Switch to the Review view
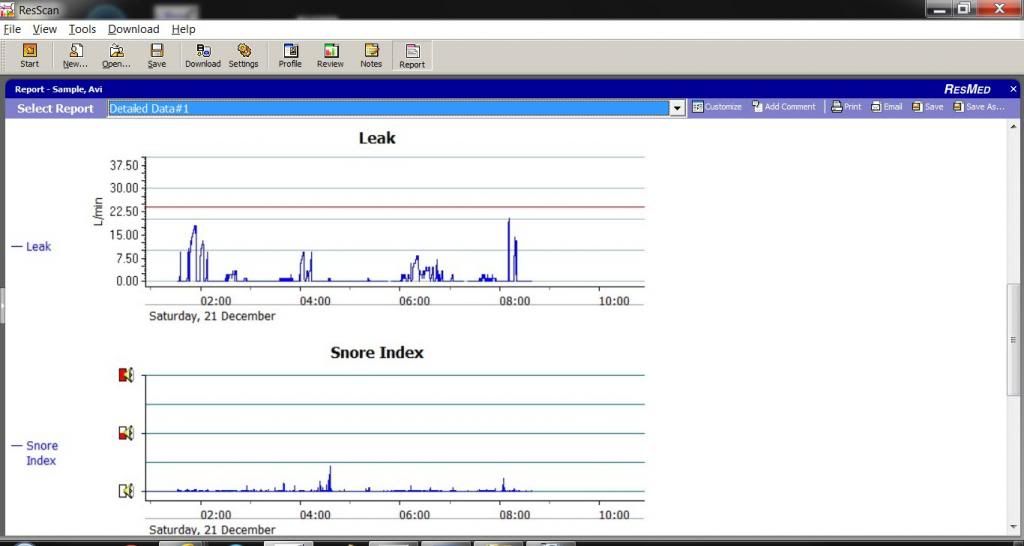1024x546 pixels. [330, 56]
